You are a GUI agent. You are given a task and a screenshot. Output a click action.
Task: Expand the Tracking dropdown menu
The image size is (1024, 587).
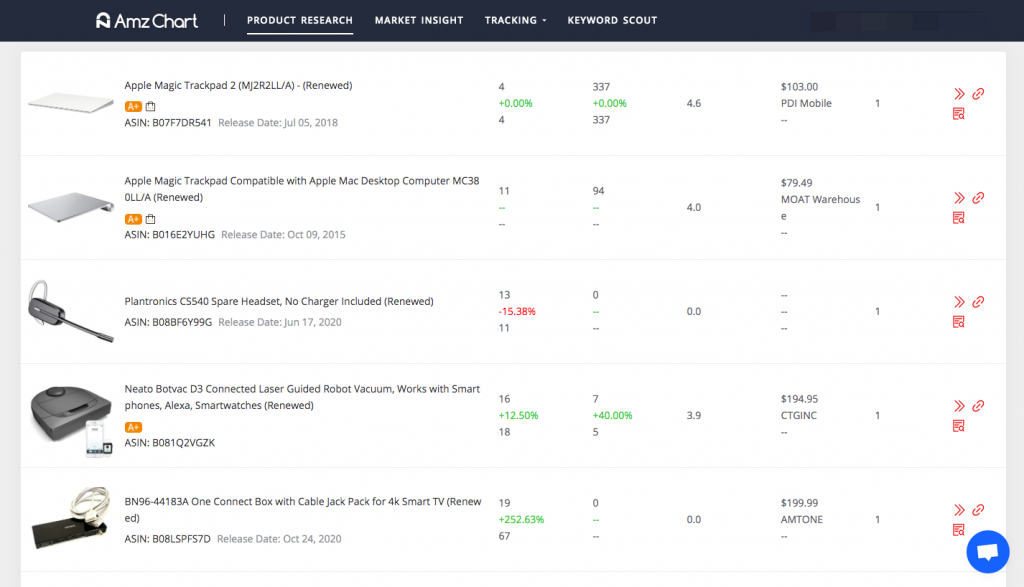point(515,20)
